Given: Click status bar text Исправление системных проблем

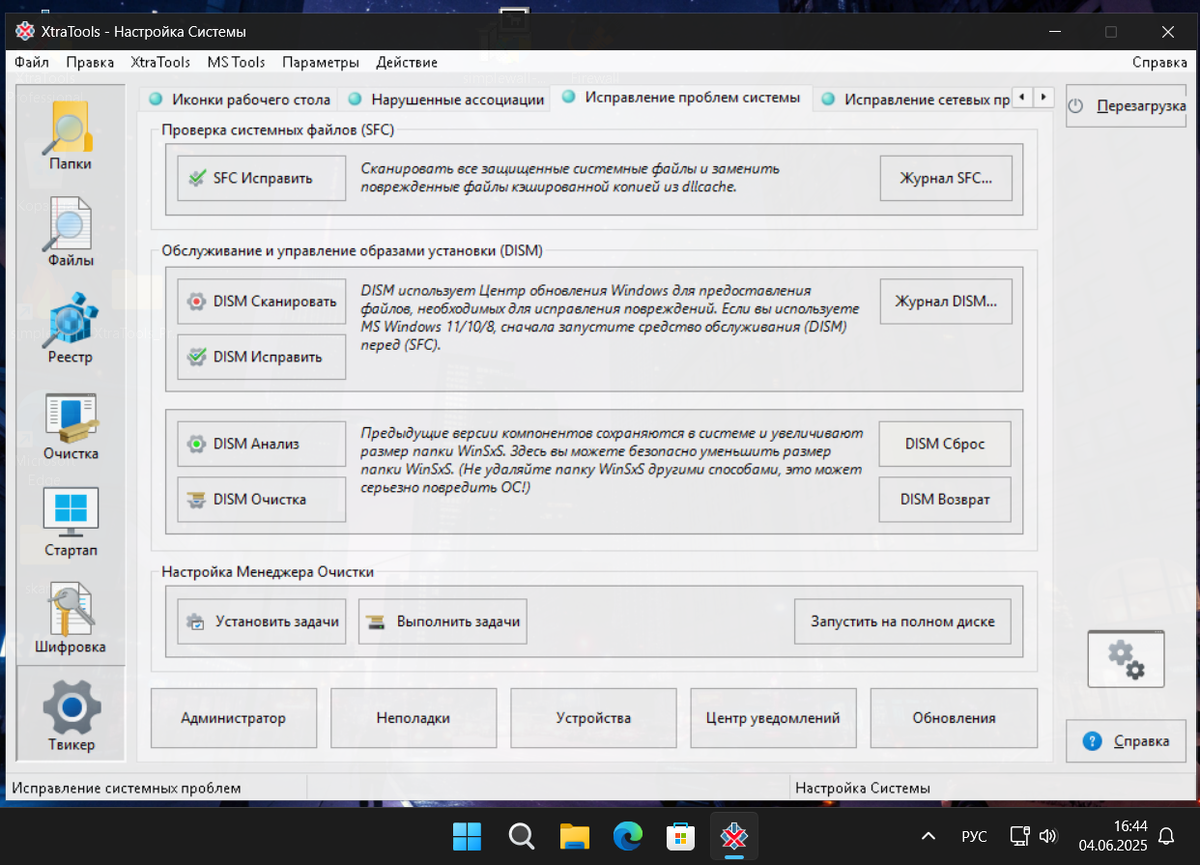Looking at the screenshot, I should (x=127, y=788).
